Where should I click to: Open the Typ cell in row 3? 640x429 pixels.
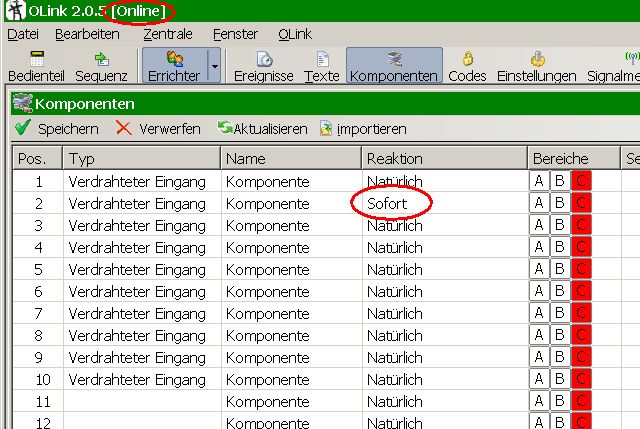pyautogui.click(x=137, y=225)
